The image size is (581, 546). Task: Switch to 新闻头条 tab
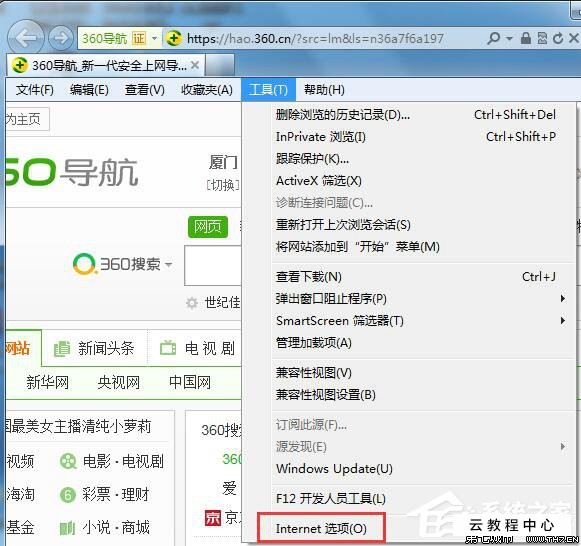(94, 348)
